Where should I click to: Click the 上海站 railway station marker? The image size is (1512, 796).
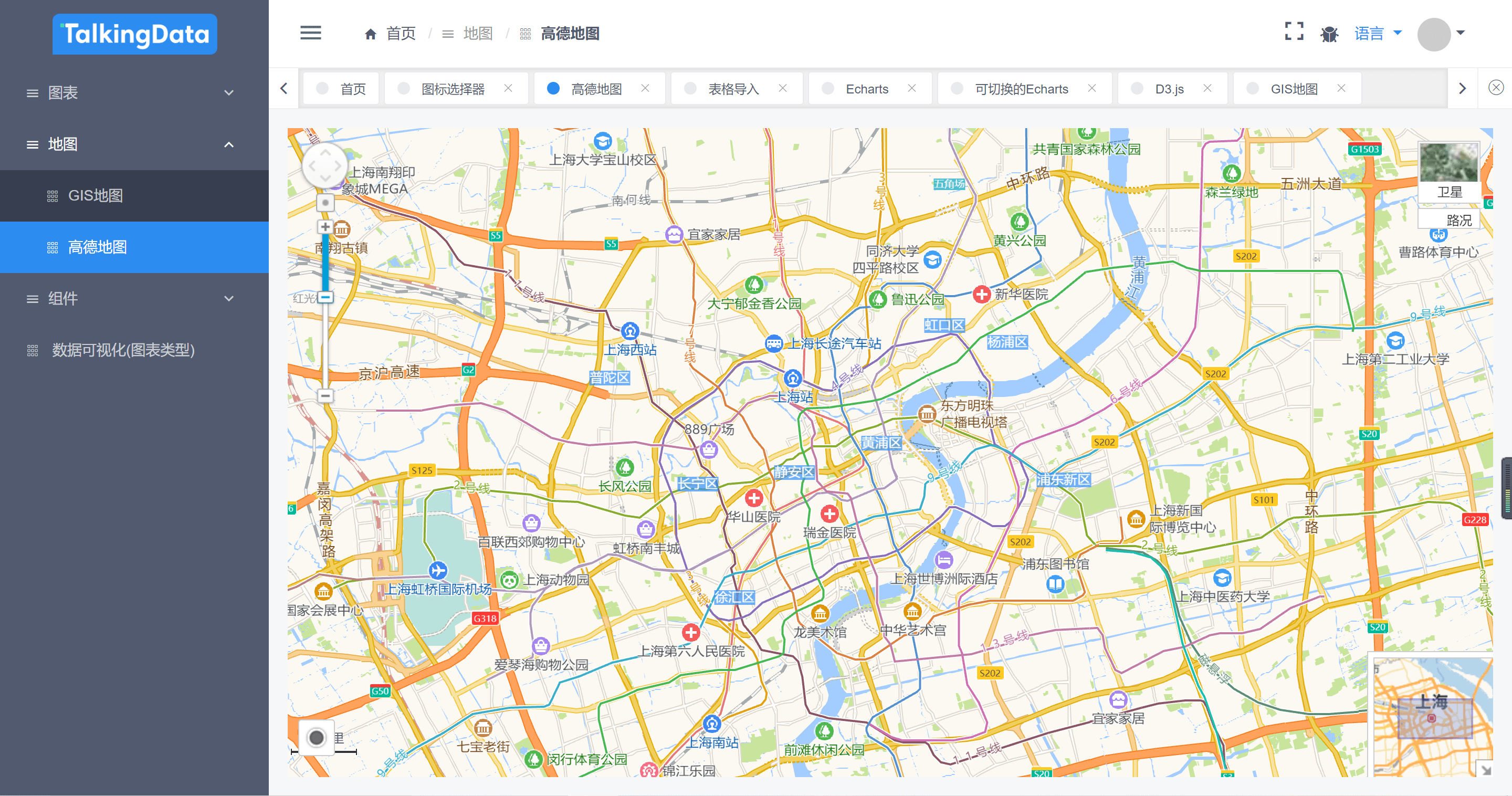(793, 378)
